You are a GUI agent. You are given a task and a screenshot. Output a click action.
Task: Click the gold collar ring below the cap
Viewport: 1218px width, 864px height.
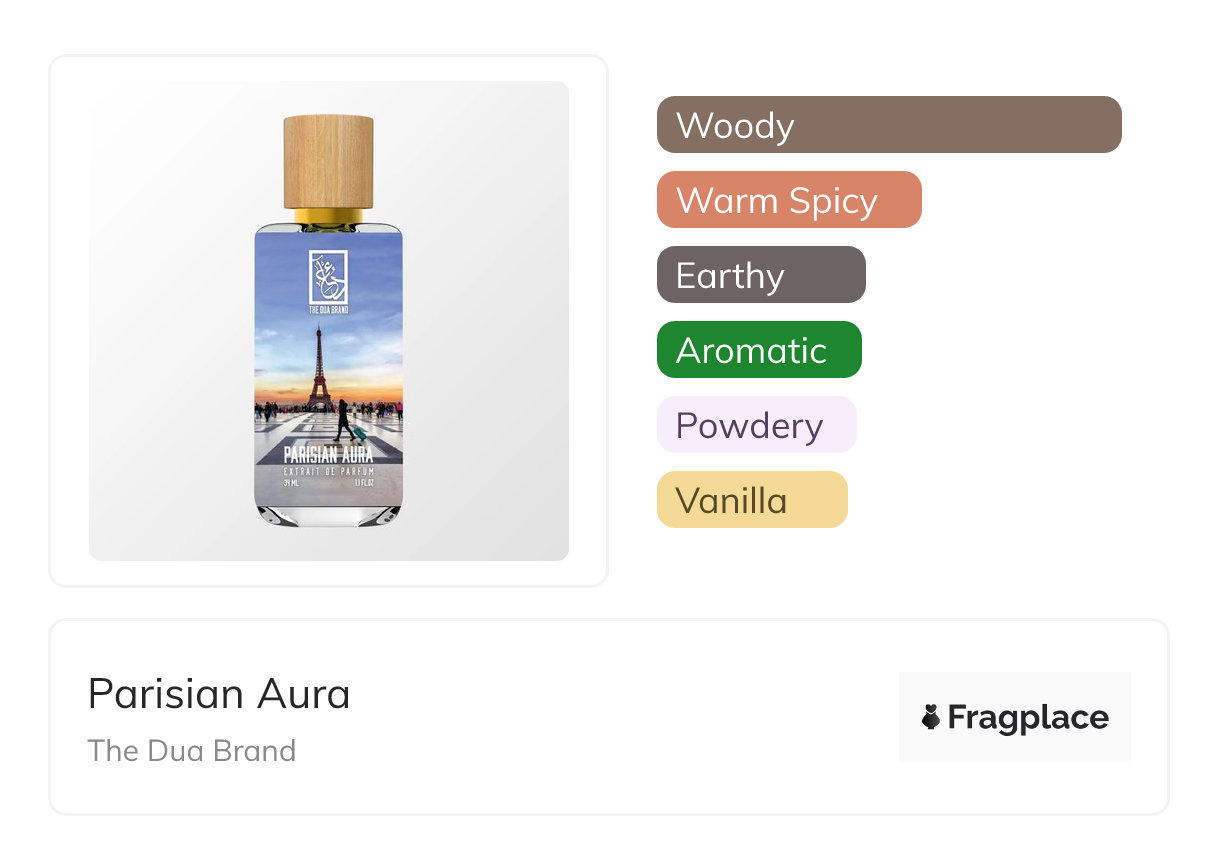(x=328, y=216)
